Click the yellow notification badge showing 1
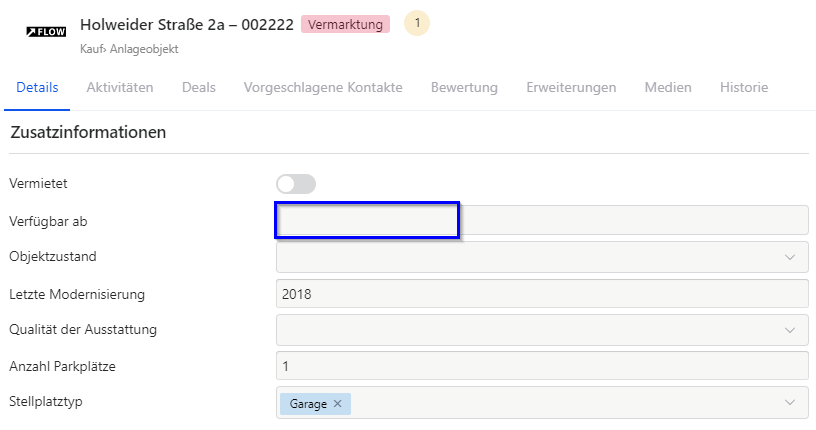Image resolution: width=816 pixels, height=430 pixels. pyautogui.click(x=417, y=23)
